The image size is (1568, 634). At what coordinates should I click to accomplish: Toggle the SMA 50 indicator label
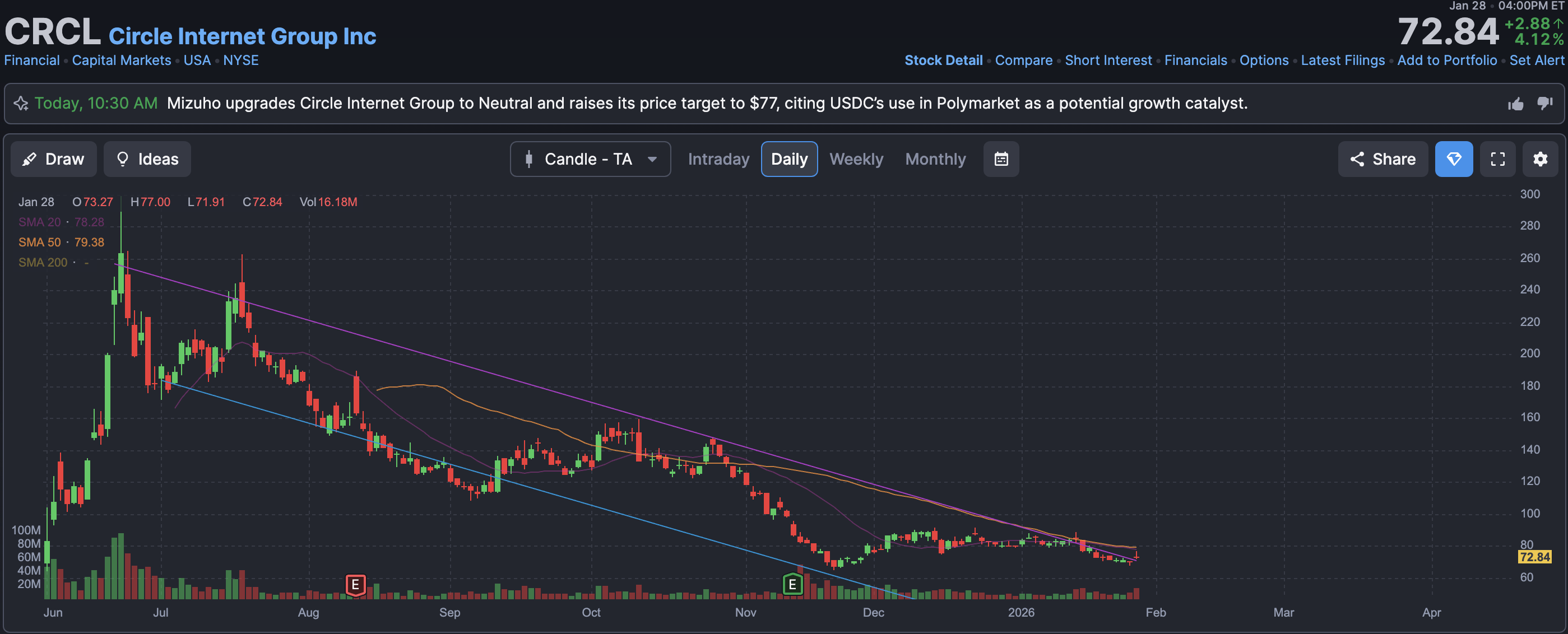click(40, 242)
